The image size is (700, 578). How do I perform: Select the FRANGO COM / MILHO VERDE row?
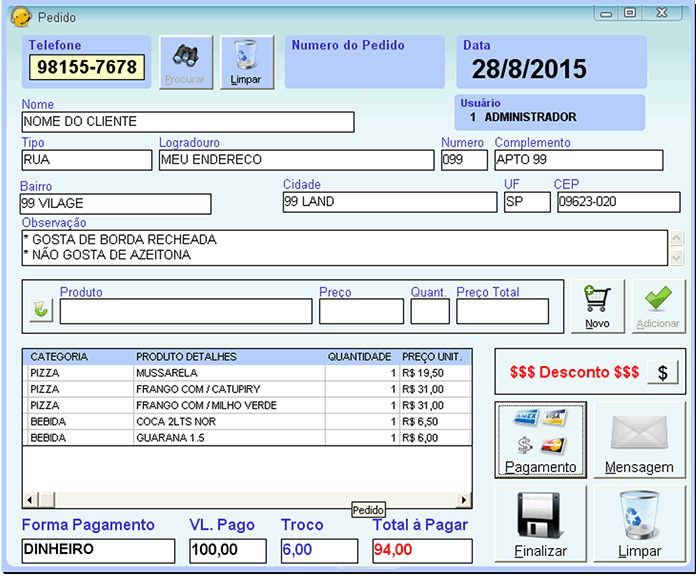pos(247,405)
